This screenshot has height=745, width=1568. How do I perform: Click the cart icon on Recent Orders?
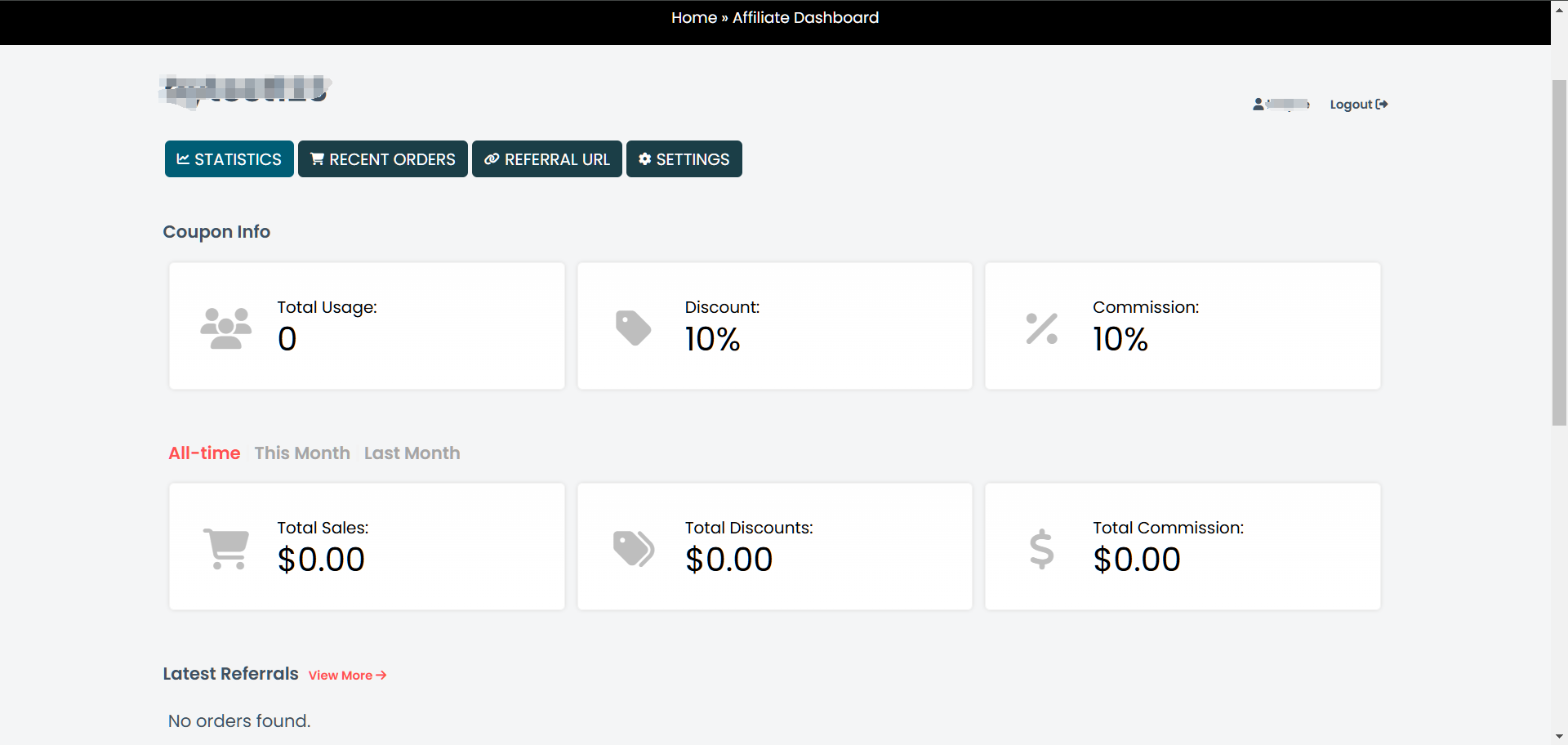coord(317,159)
